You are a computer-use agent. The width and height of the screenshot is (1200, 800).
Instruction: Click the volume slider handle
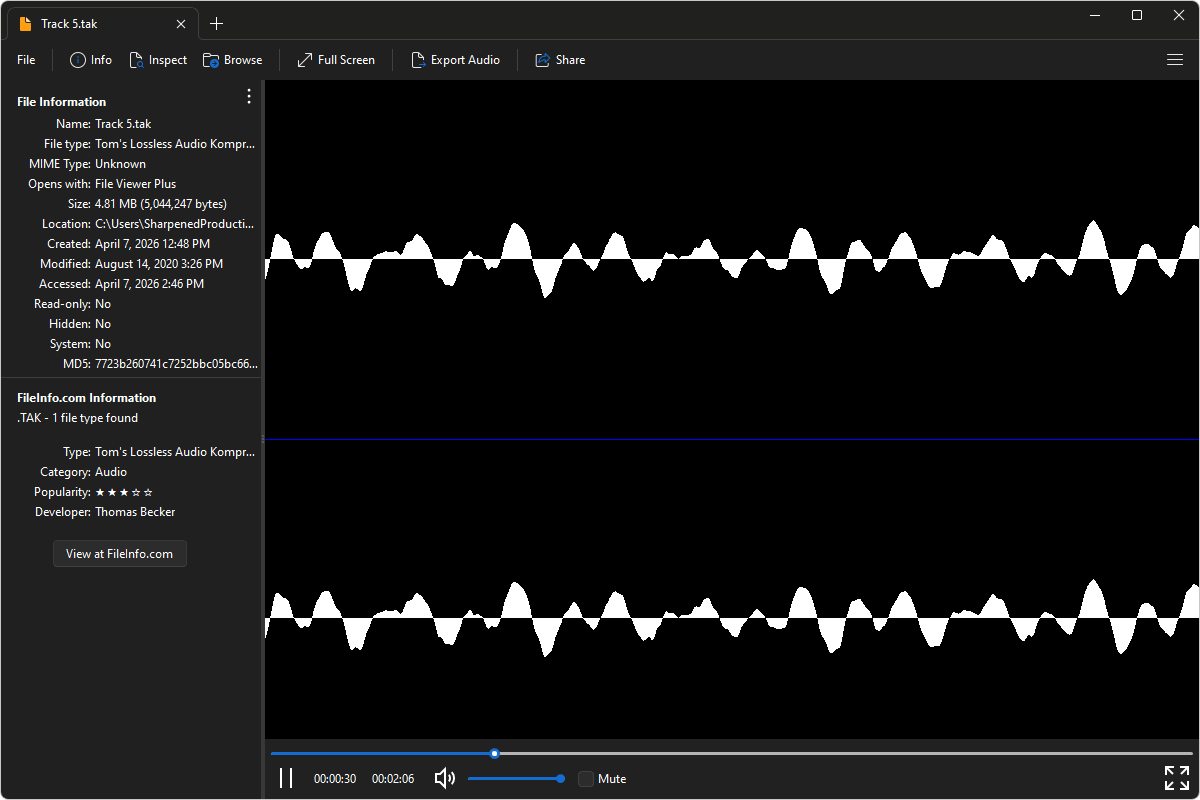click(560, 778)
